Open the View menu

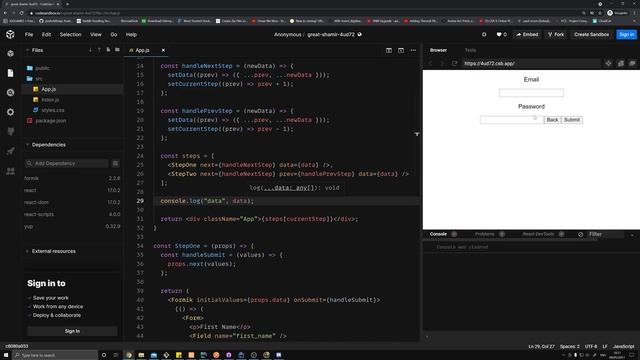tap(96, 35)
